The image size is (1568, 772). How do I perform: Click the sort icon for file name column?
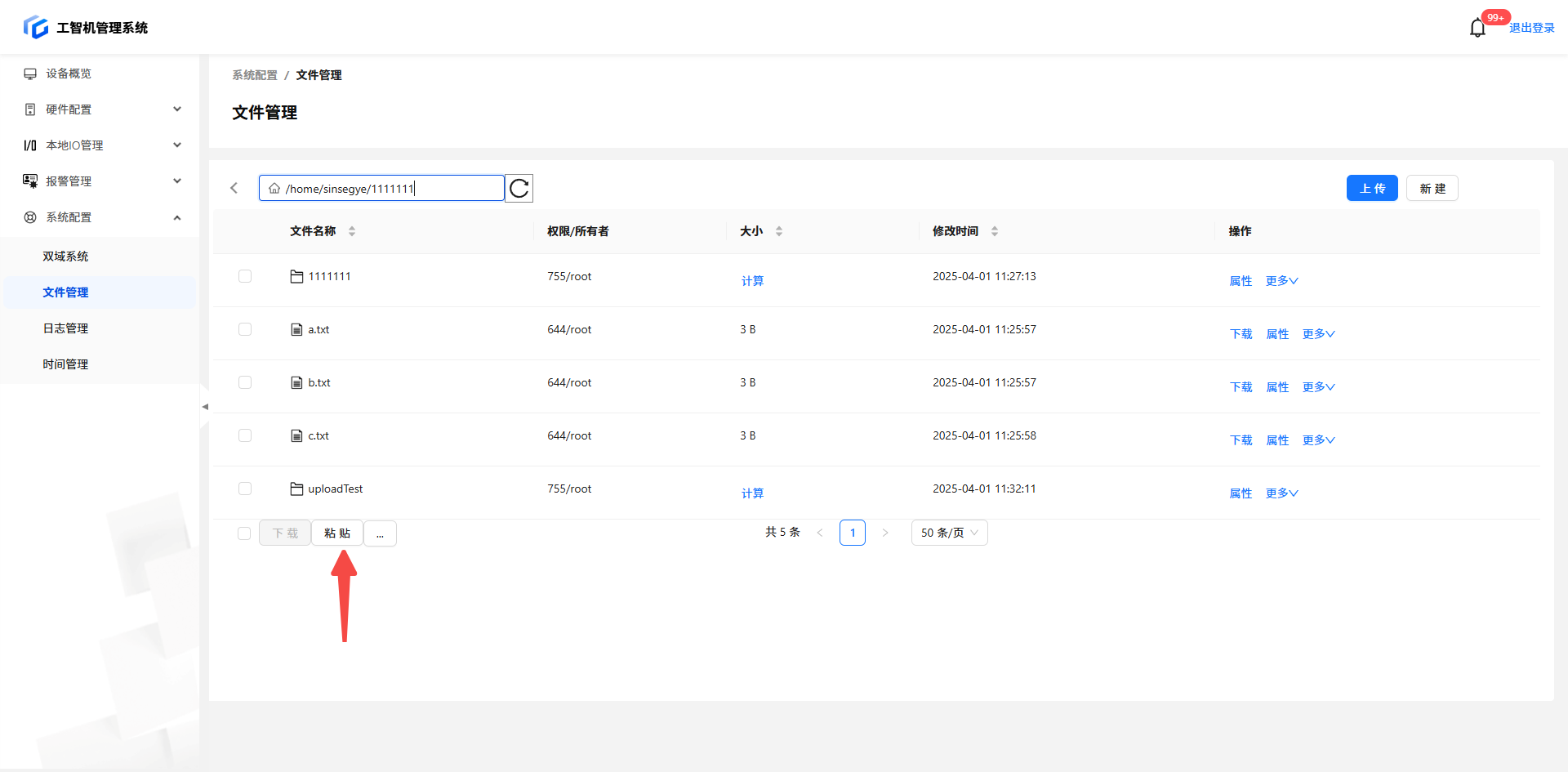tap(352, 232)
